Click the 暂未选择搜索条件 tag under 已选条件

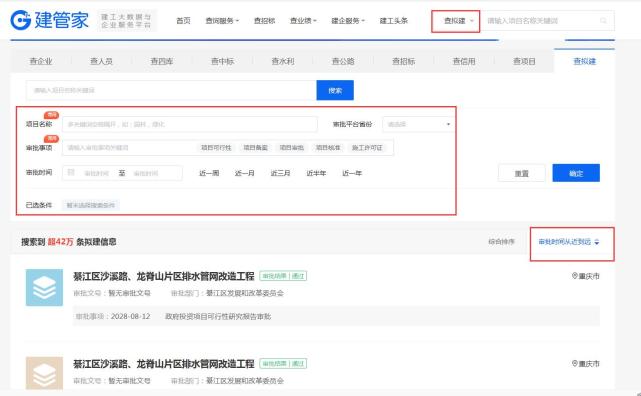point(91,205)
